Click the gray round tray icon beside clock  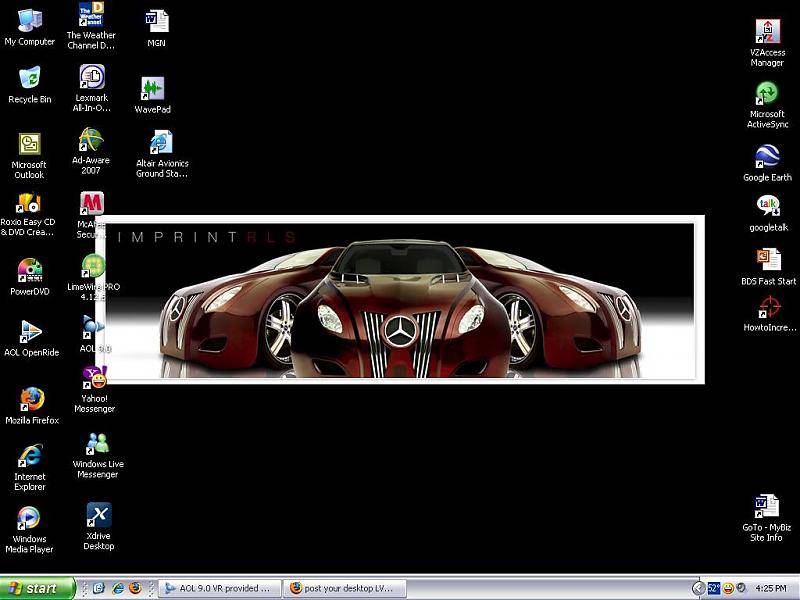tap(741, 588)
